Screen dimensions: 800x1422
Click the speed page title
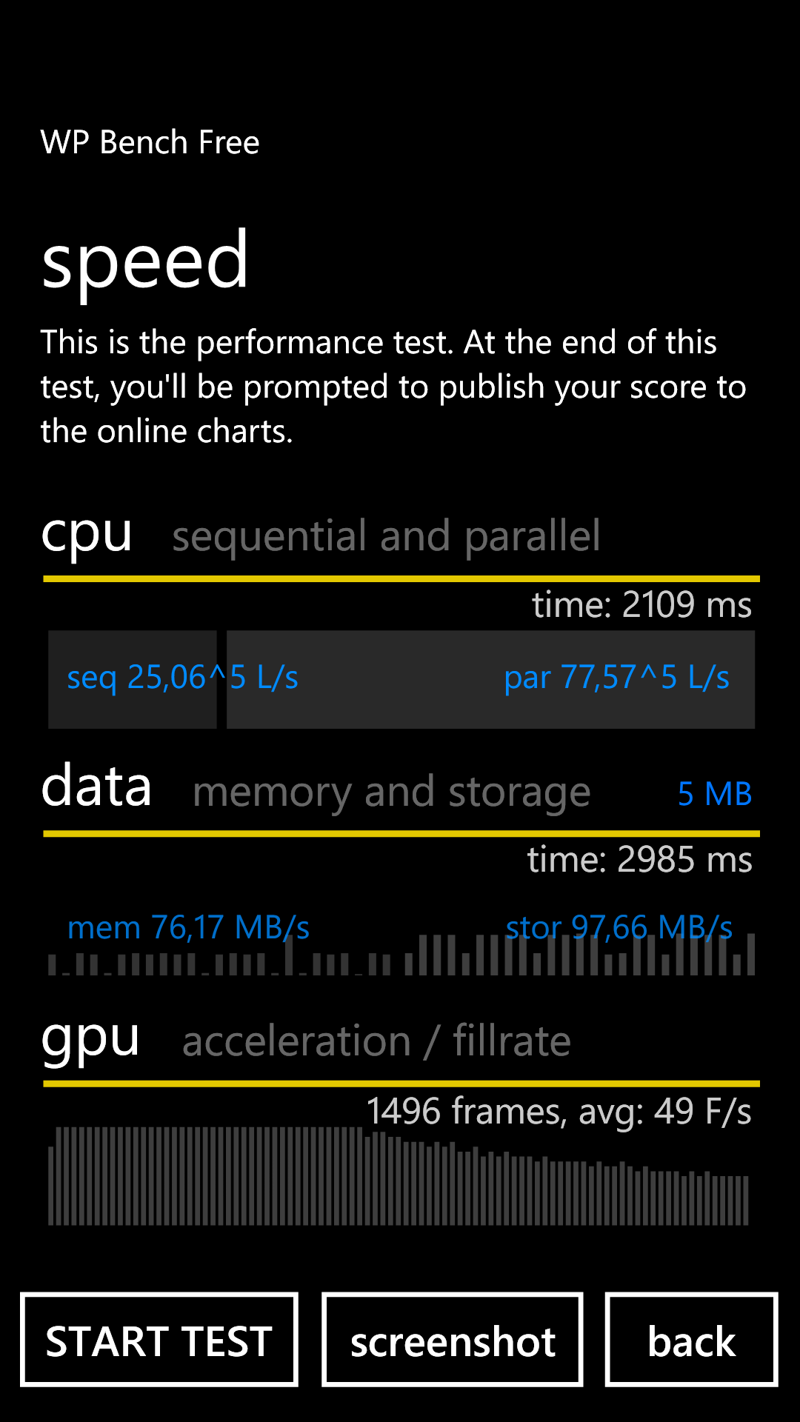(145, 259)
